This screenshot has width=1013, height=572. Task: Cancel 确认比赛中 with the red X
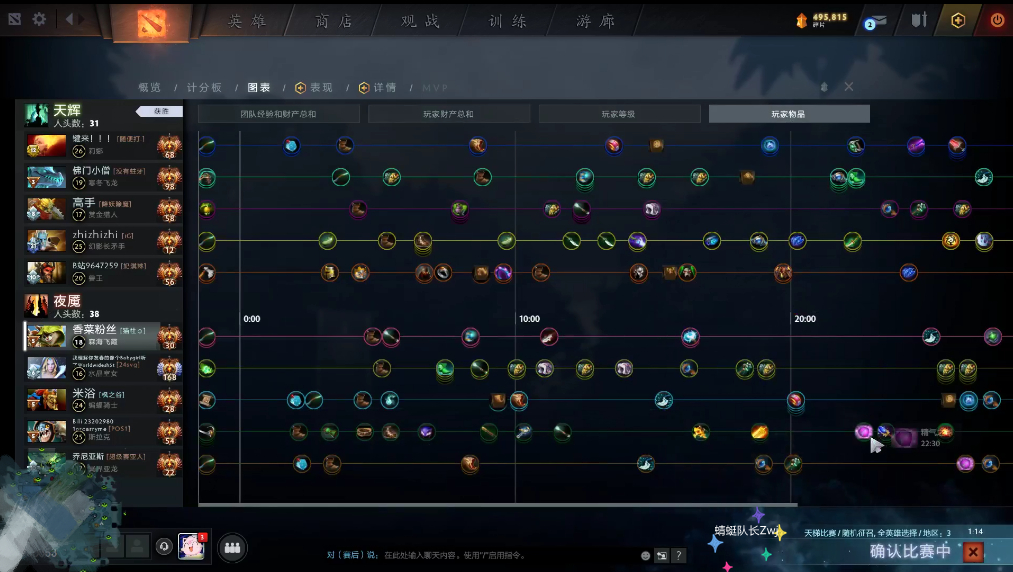(x=973, y=552)
